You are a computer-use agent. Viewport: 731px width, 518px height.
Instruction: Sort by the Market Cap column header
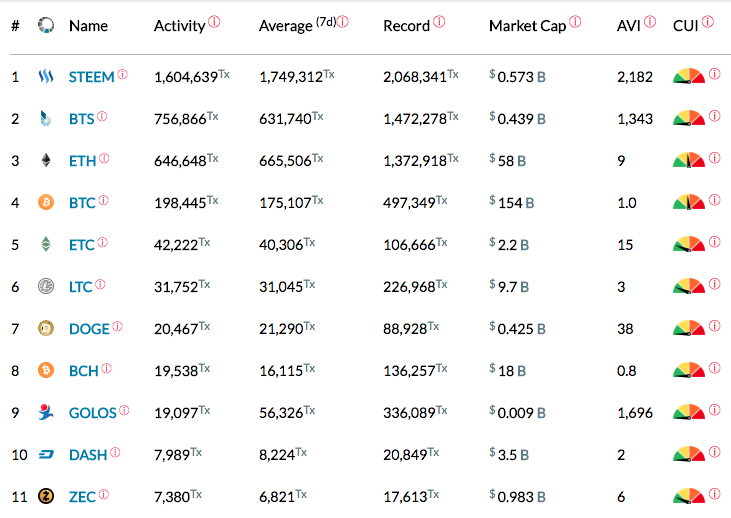pos(527,26)
